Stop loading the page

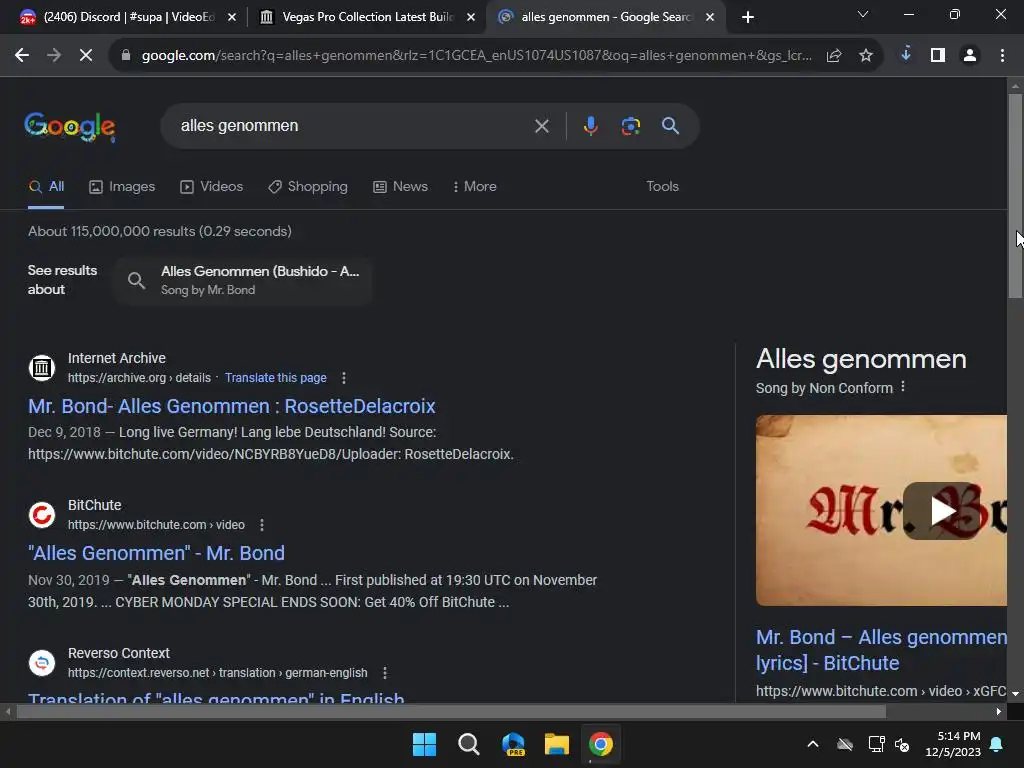[86, 56]
